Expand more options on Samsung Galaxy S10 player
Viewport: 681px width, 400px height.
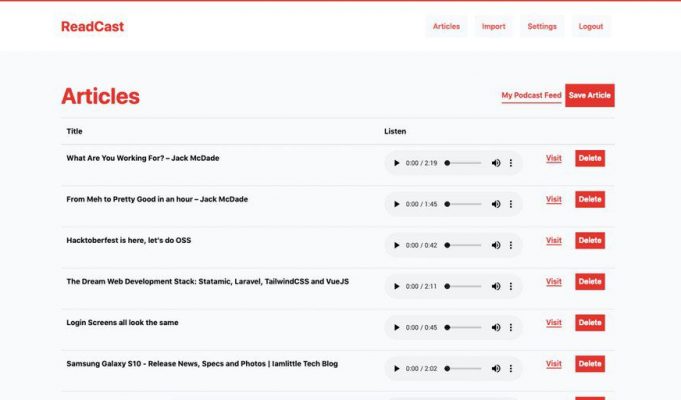pos(511,368)
